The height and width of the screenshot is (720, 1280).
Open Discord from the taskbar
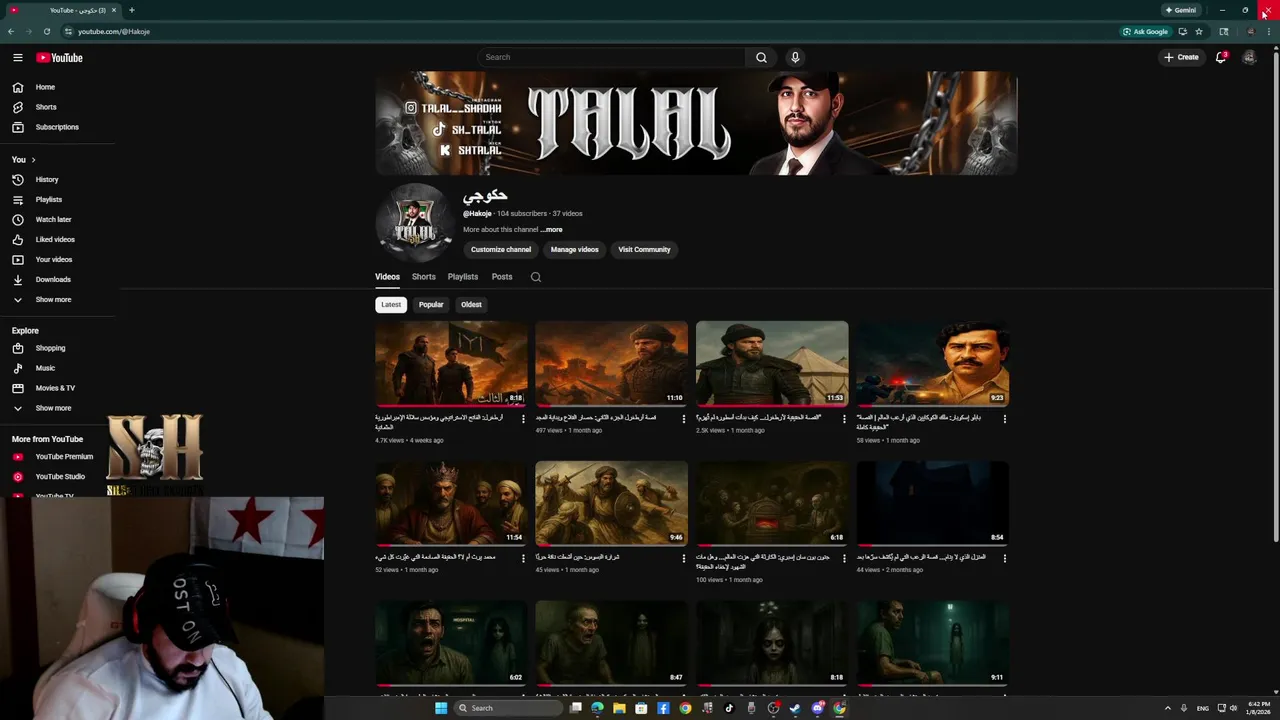pyautogui.click(x=817, y=708)
